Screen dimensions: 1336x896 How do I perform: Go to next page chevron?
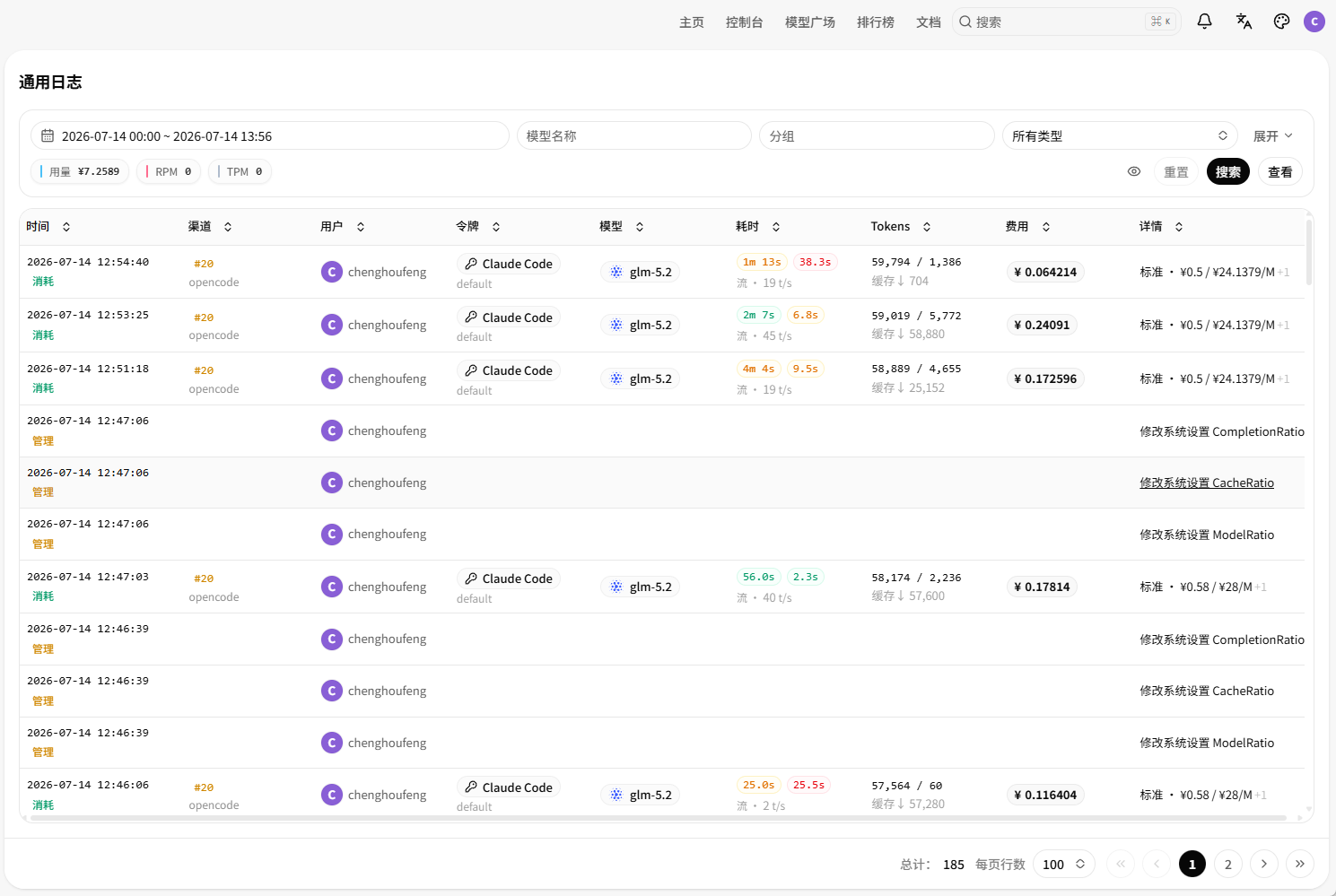(x=1264, y=864)
